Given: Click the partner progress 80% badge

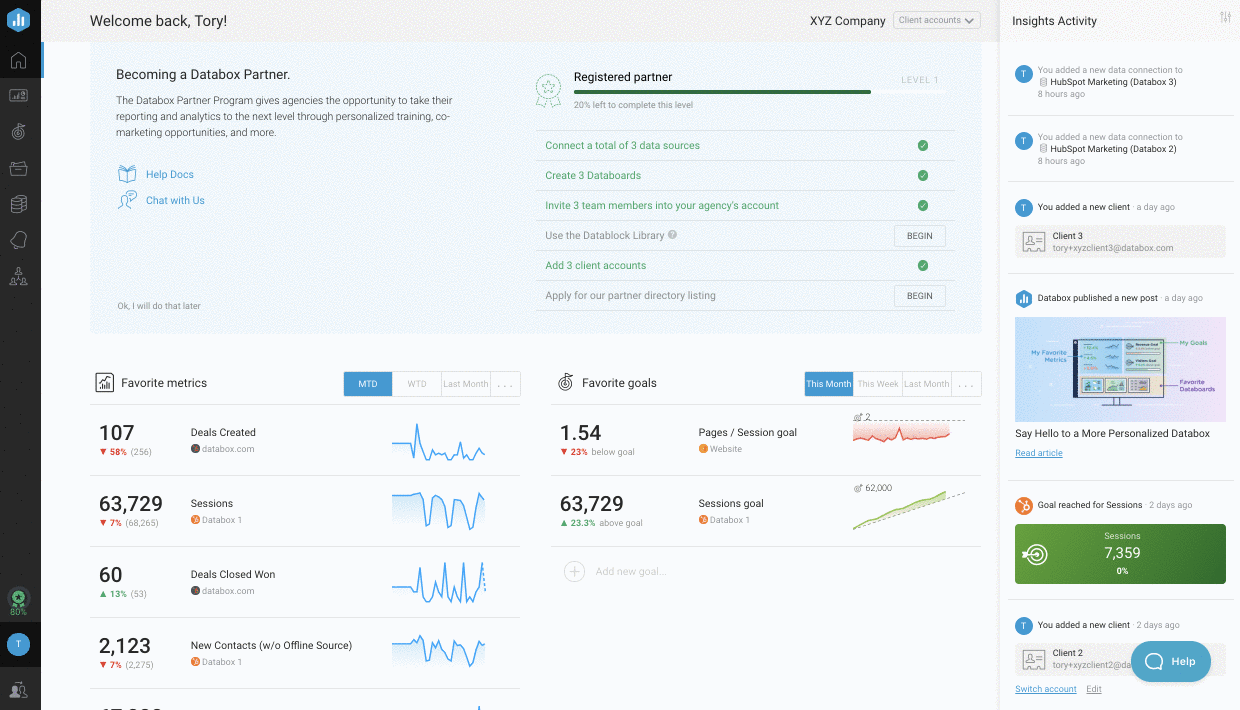Looking at the screenshot, I should (18, 601).
